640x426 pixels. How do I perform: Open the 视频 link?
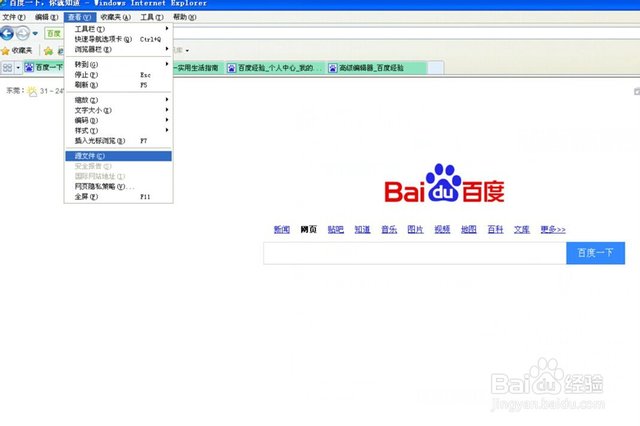[442, 229]
